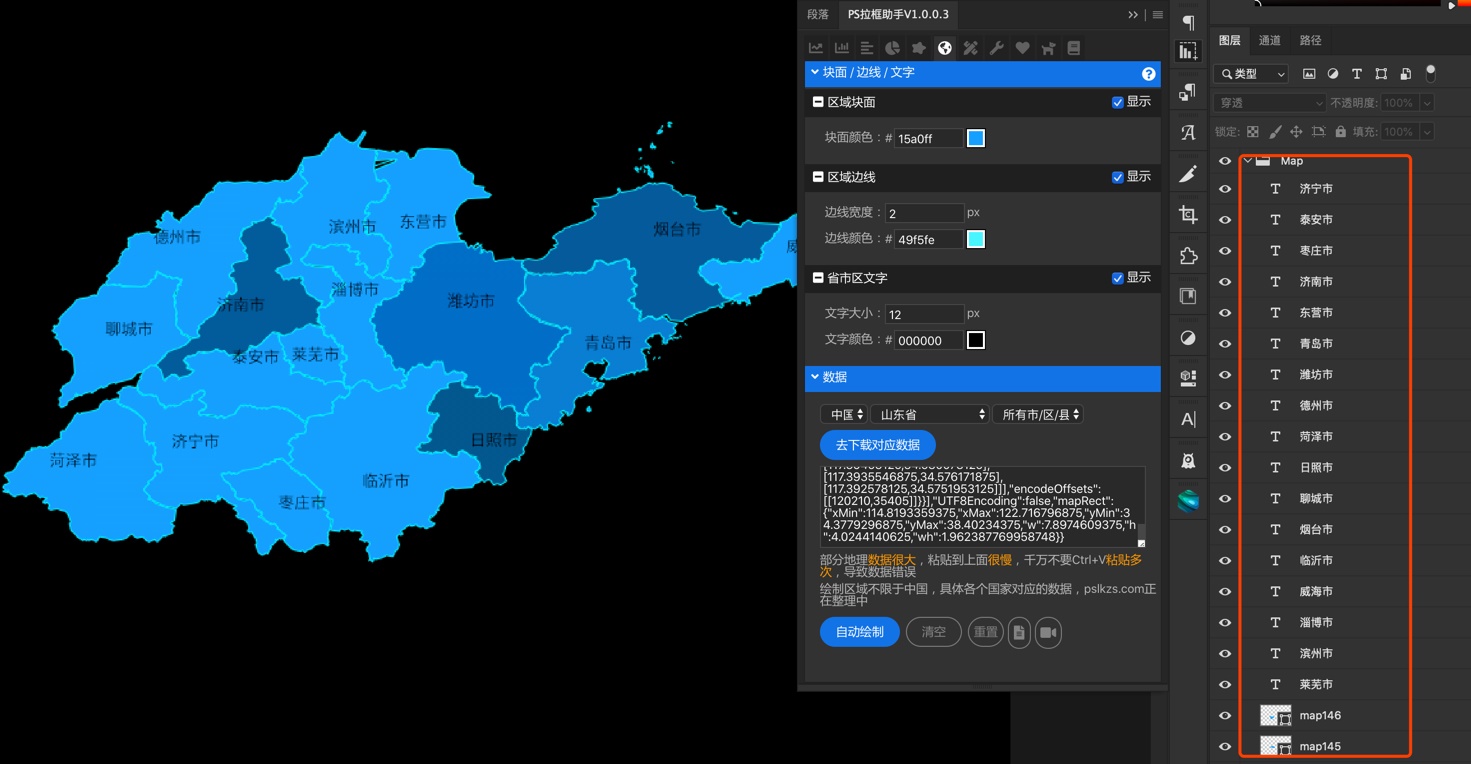Select the line chart tool icon

click(816, 48)
